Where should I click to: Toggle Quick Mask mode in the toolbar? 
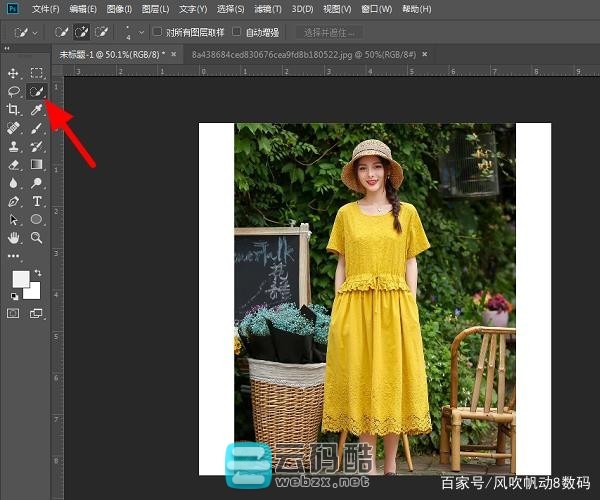click(14, 313)
